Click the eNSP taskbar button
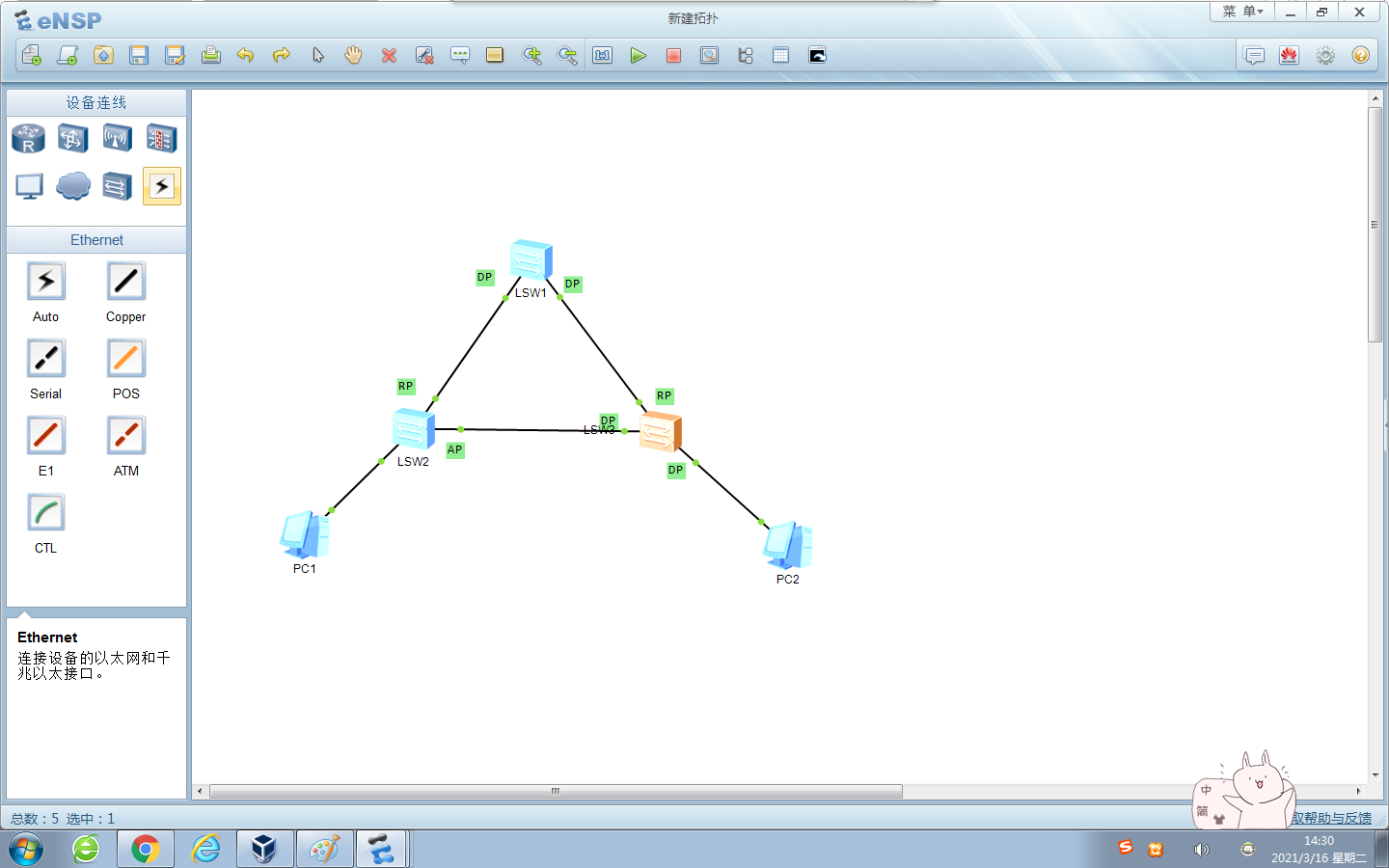This screenshot has height=868, width=1389. 382,850
